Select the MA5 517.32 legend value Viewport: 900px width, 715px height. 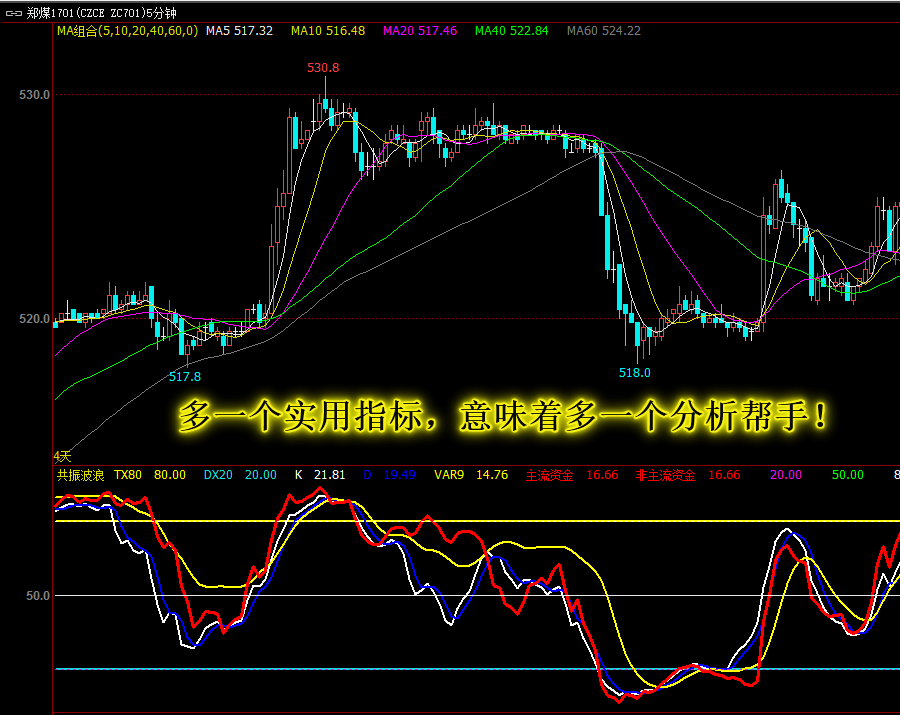[239, 31]
